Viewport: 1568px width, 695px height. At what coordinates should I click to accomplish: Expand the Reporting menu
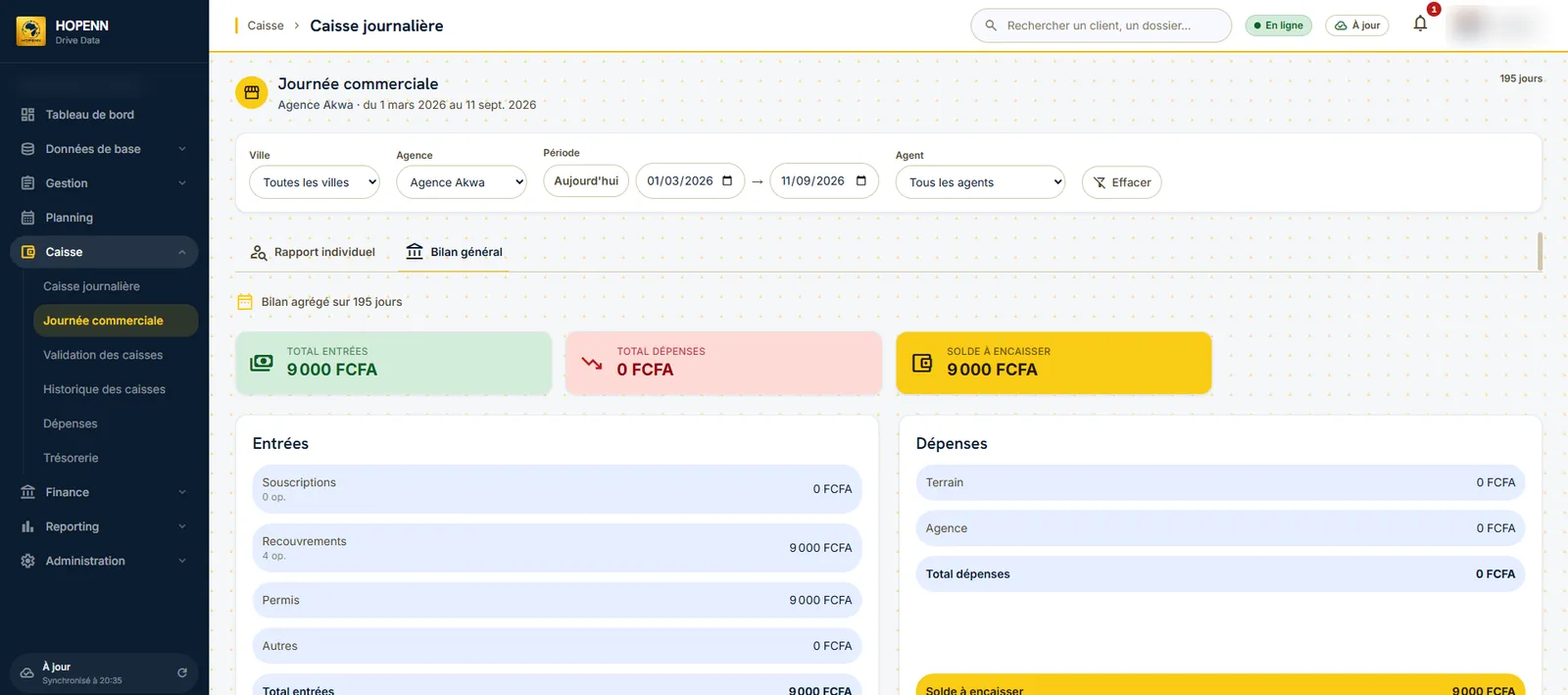click(x=182, y=526)
